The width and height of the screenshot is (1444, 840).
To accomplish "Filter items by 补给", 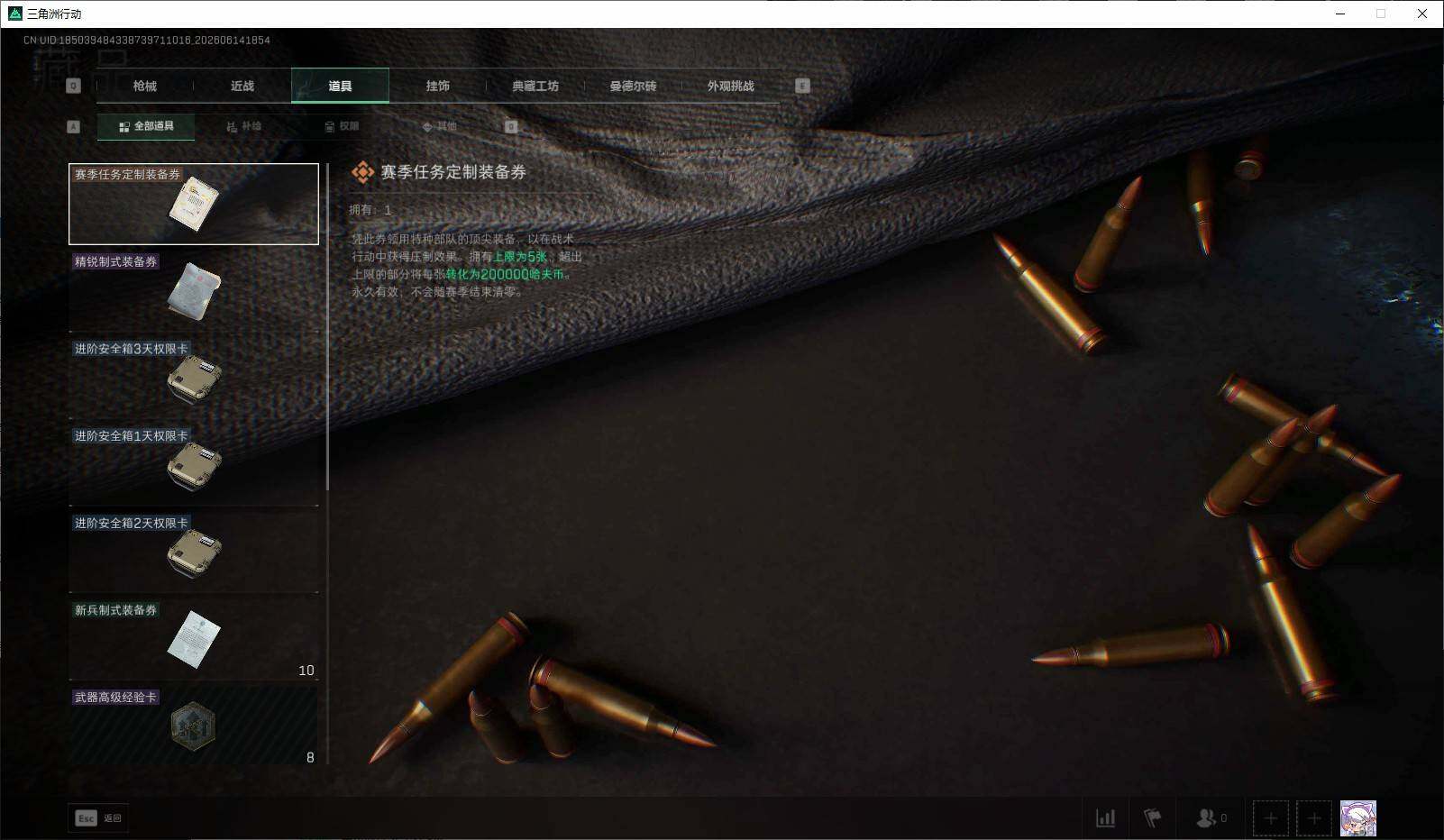I will pyautogui.click(x=243, y=126).
